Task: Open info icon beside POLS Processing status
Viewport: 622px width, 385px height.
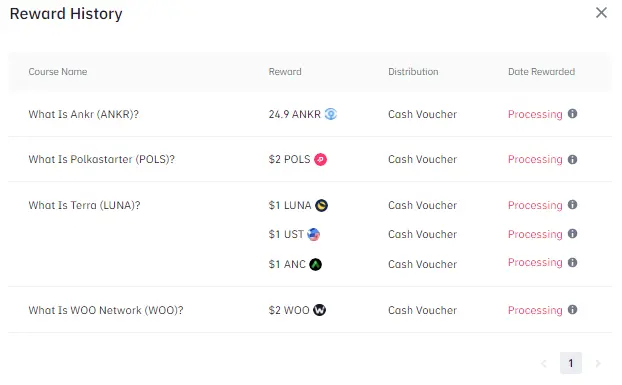Action: pyautogui.click(x=572, y=159)
